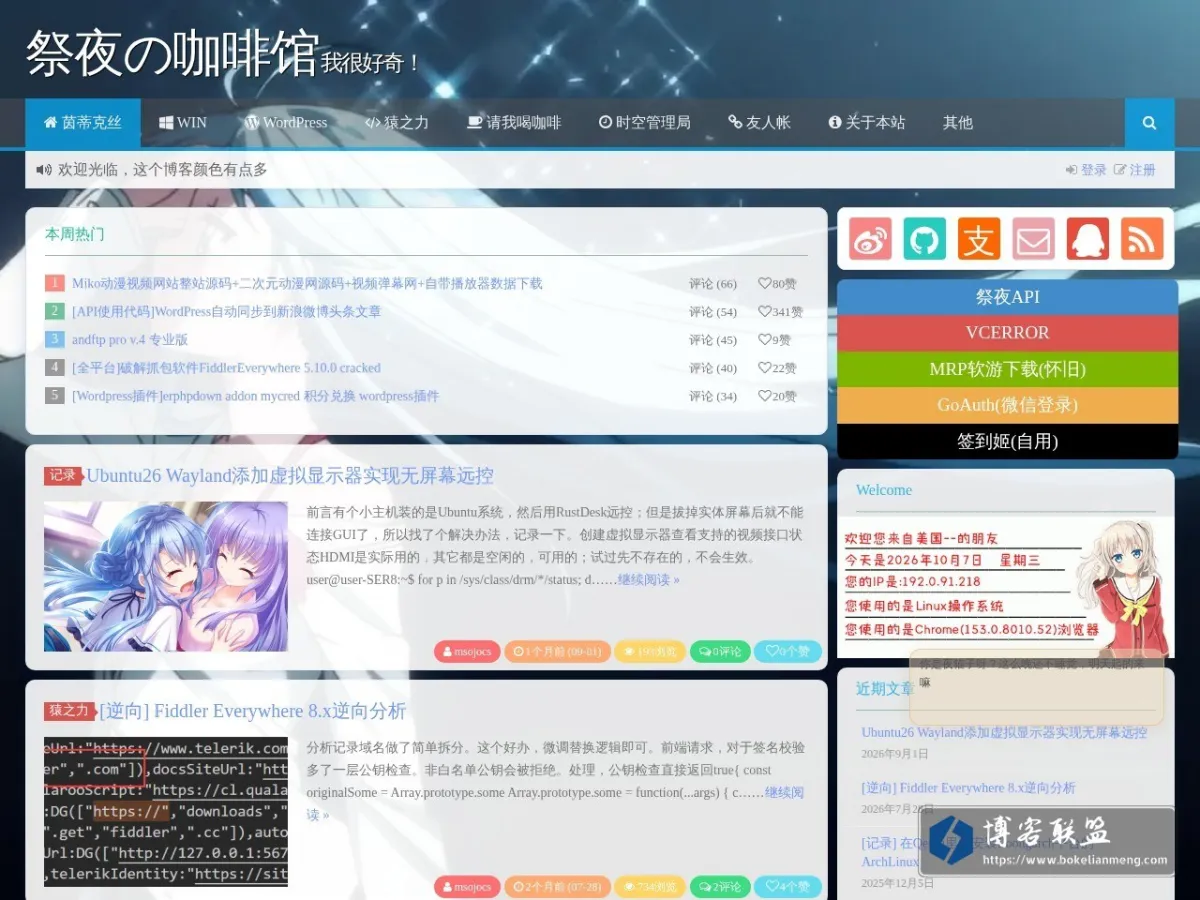Click 评论 (45) comment count

tap(713, 340)
